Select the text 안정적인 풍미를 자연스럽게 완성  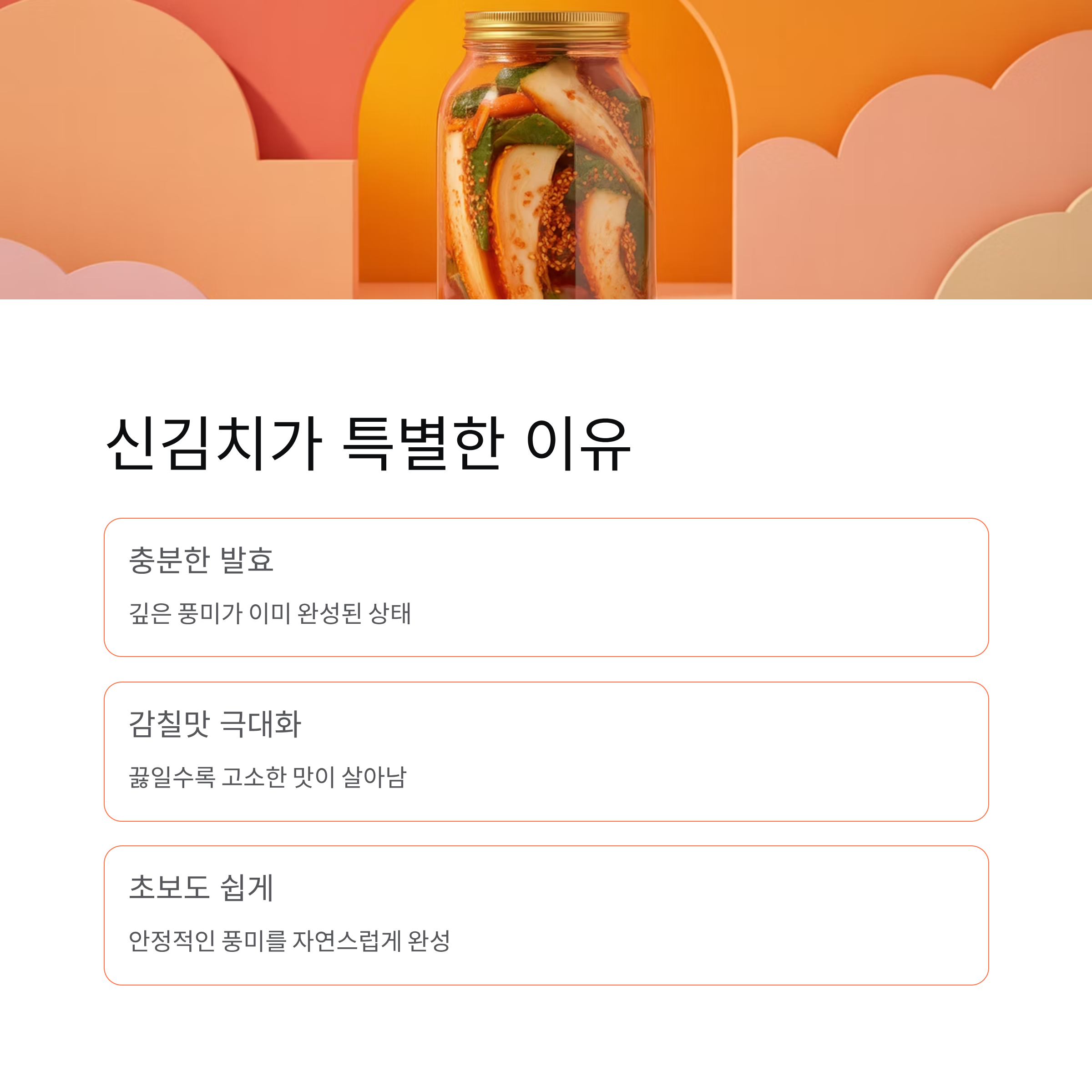(289, 940)
